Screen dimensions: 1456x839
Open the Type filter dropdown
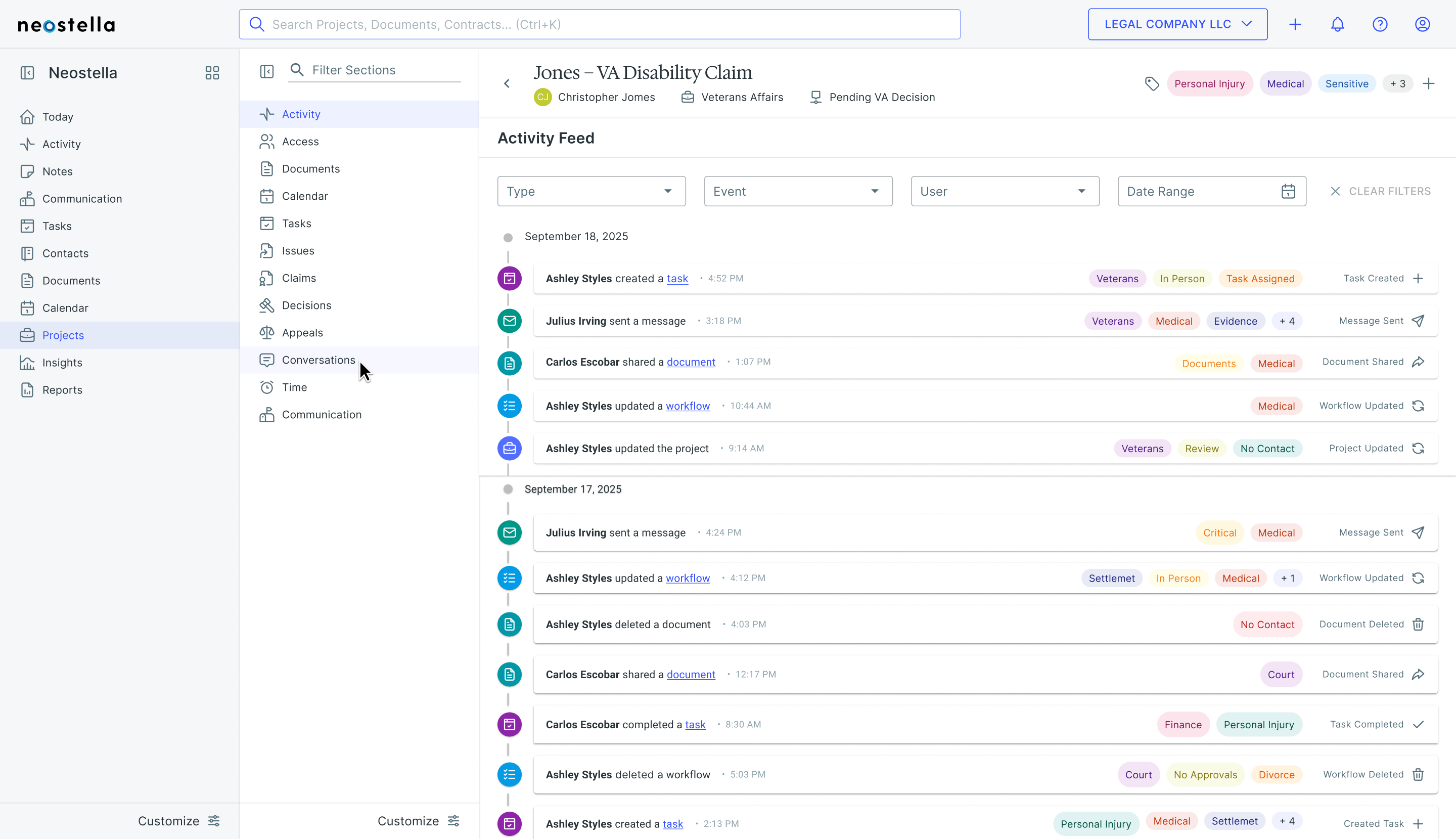click(591, 191)
